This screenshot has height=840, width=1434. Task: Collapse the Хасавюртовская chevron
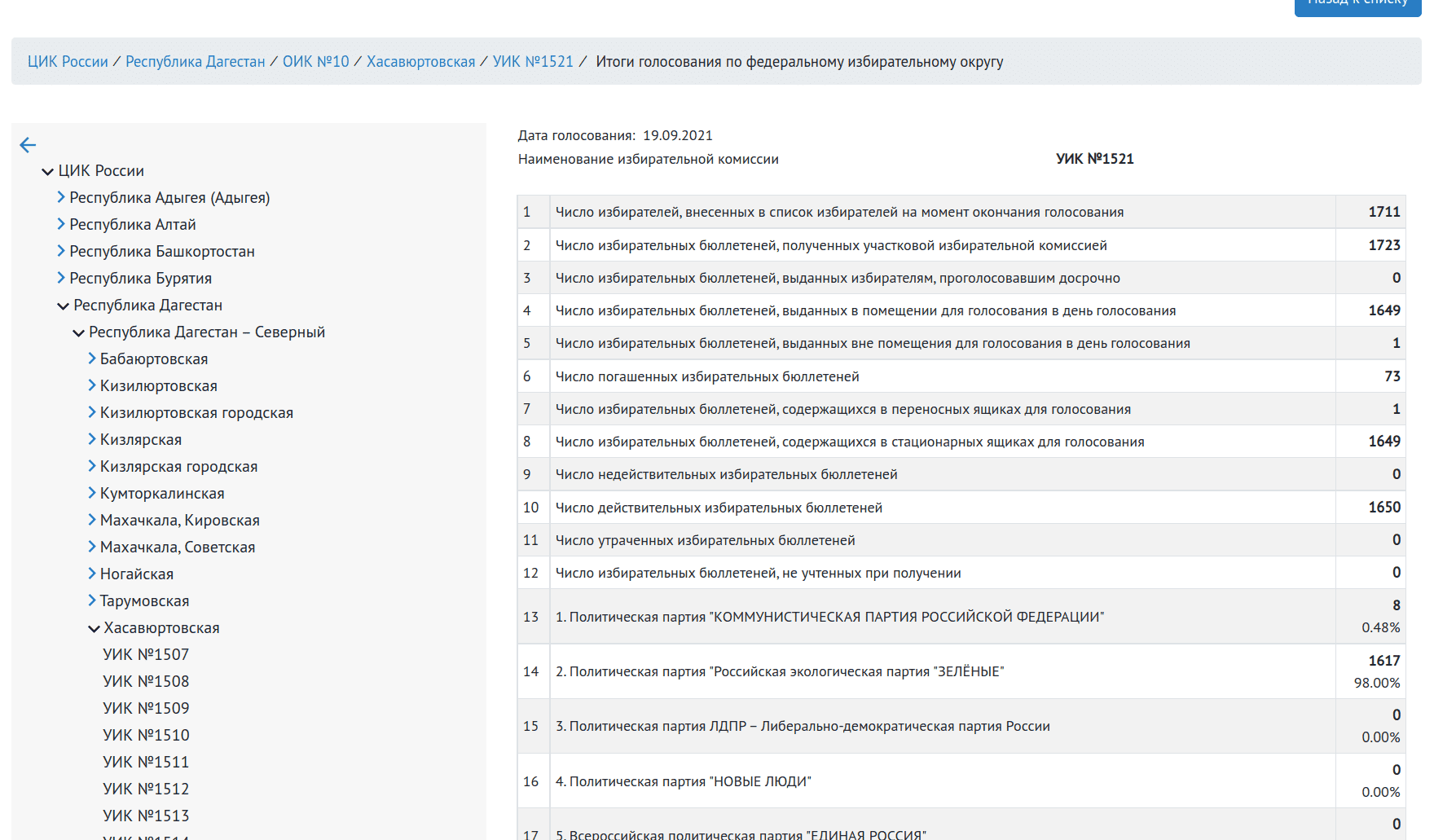94,628
